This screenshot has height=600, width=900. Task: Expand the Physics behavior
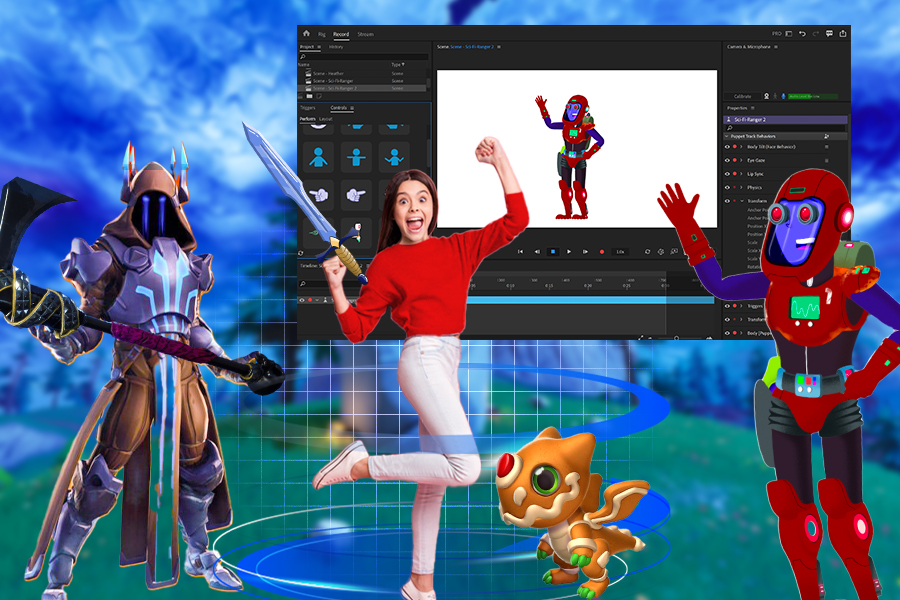point(741,187)
